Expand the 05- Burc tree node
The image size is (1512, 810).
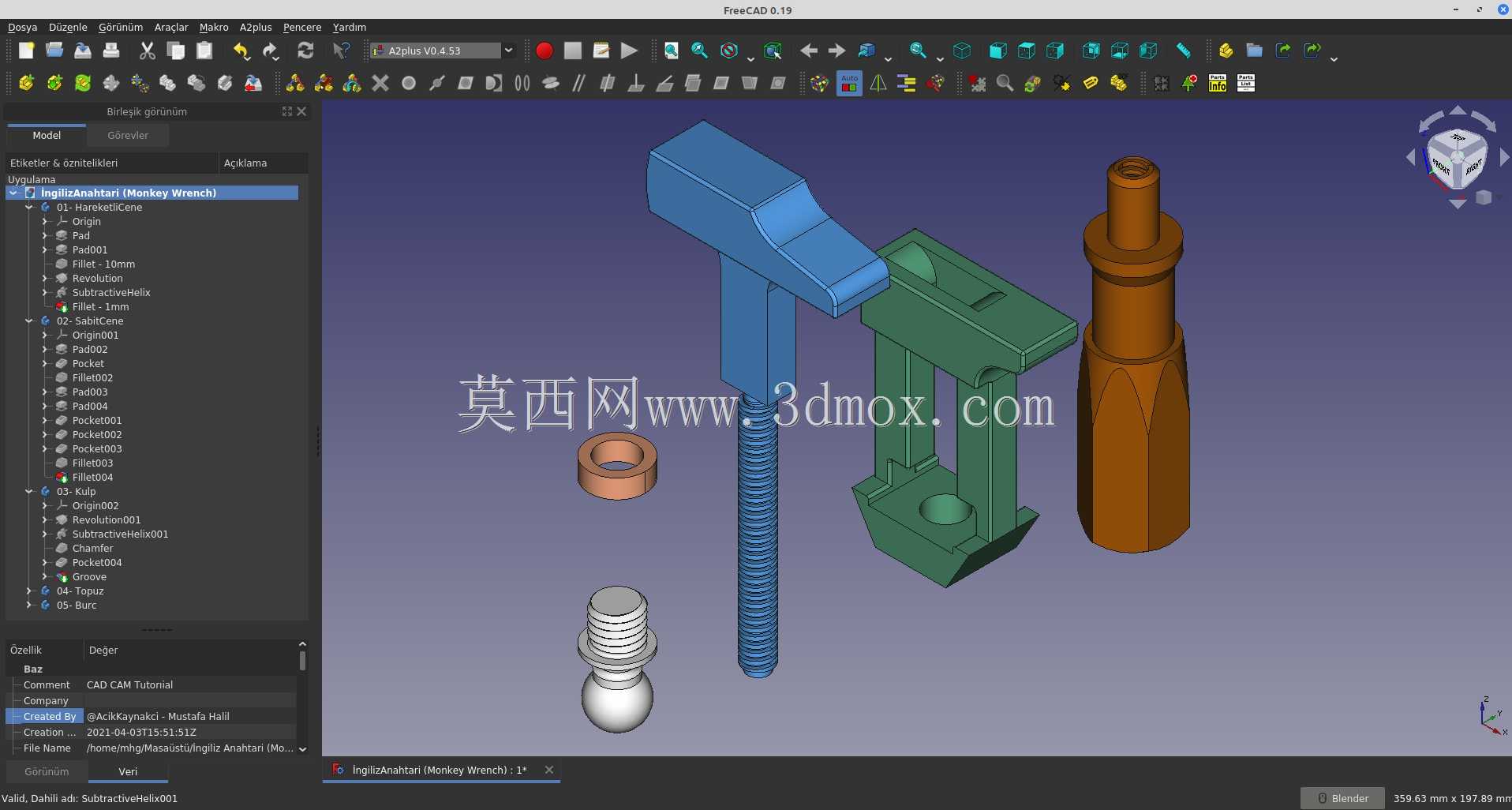pyautogui.click(x=29, y=606)
